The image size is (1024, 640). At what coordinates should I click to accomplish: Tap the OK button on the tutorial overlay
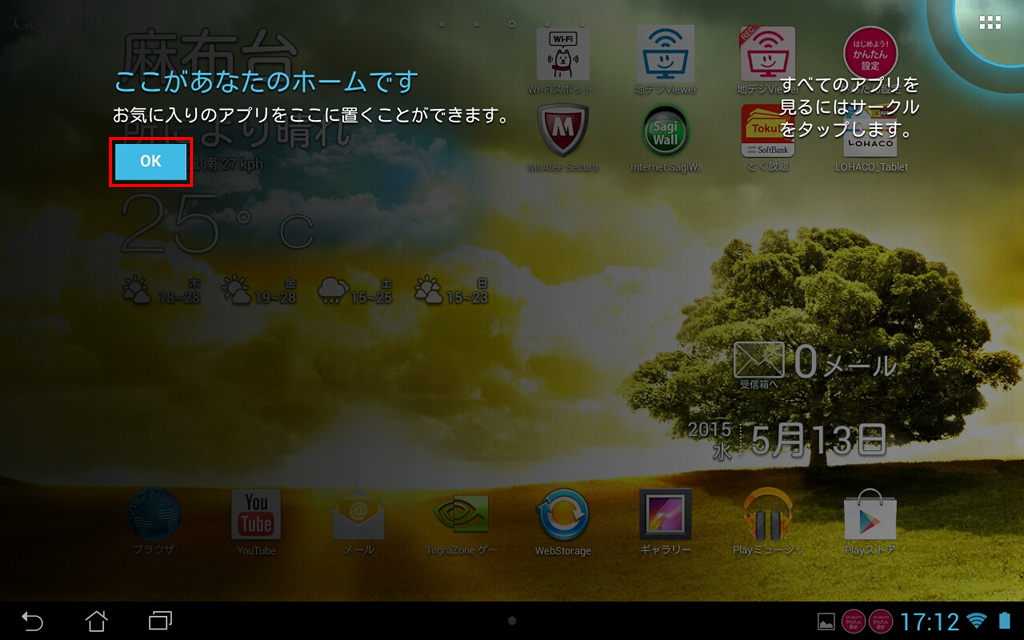[x=150, y=162]
